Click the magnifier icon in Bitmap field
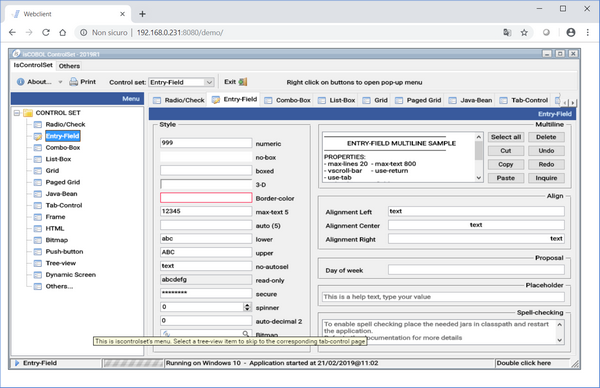 (246, 333)
